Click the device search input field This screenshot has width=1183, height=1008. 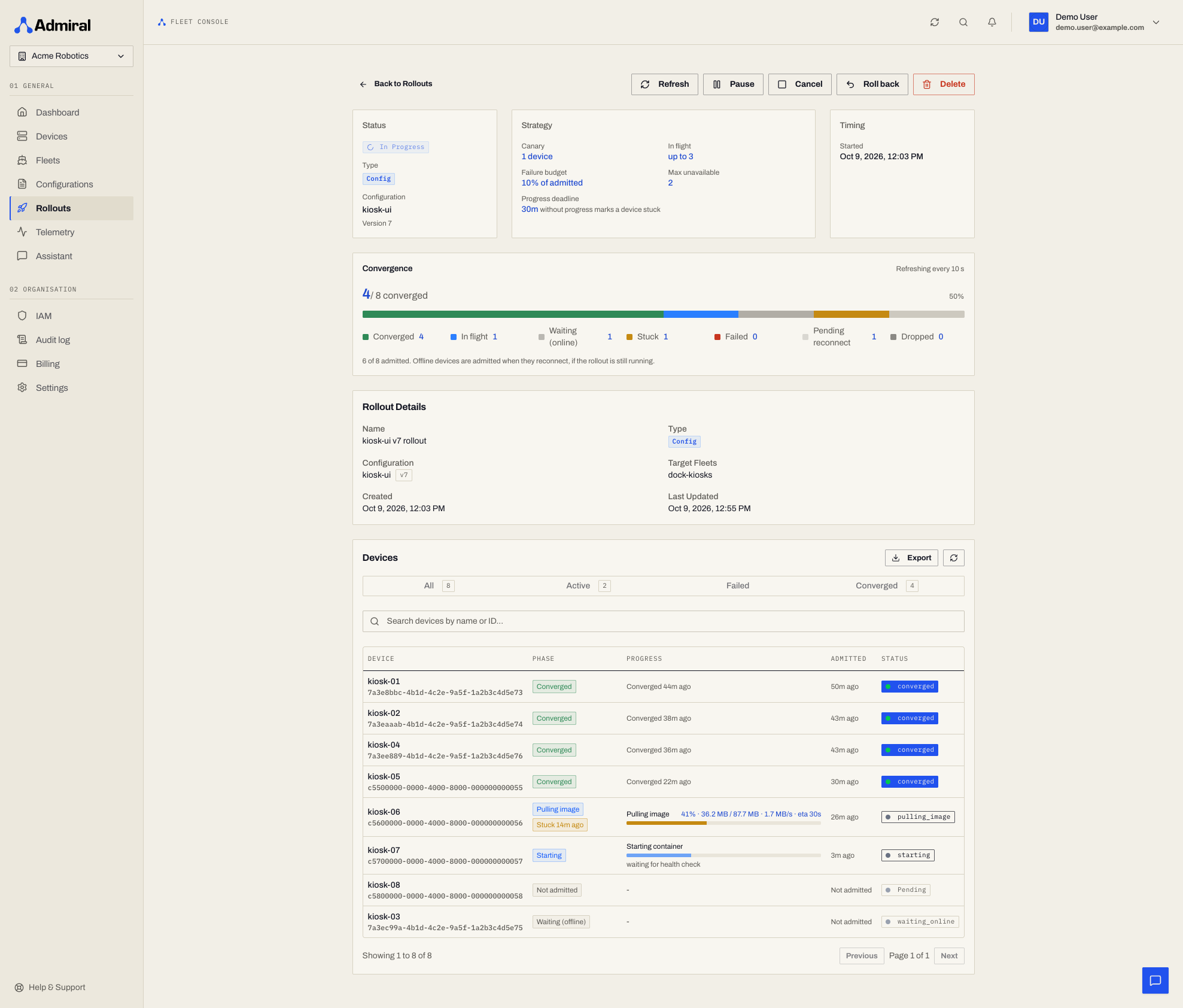pos(663,621)
